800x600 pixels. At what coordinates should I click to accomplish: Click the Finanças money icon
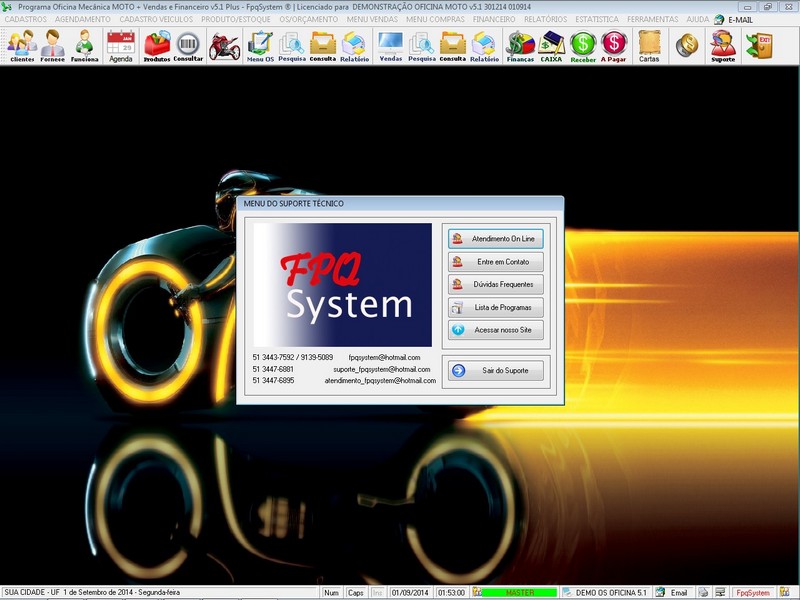[520, 45]
